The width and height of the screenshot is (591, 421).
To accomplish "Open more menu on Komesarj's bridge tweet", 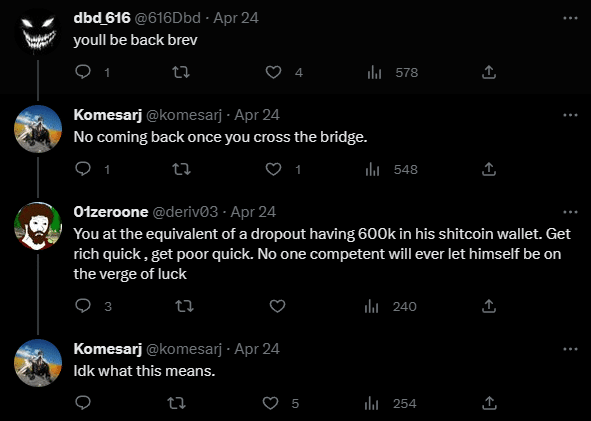I will [x=570, y=115].
